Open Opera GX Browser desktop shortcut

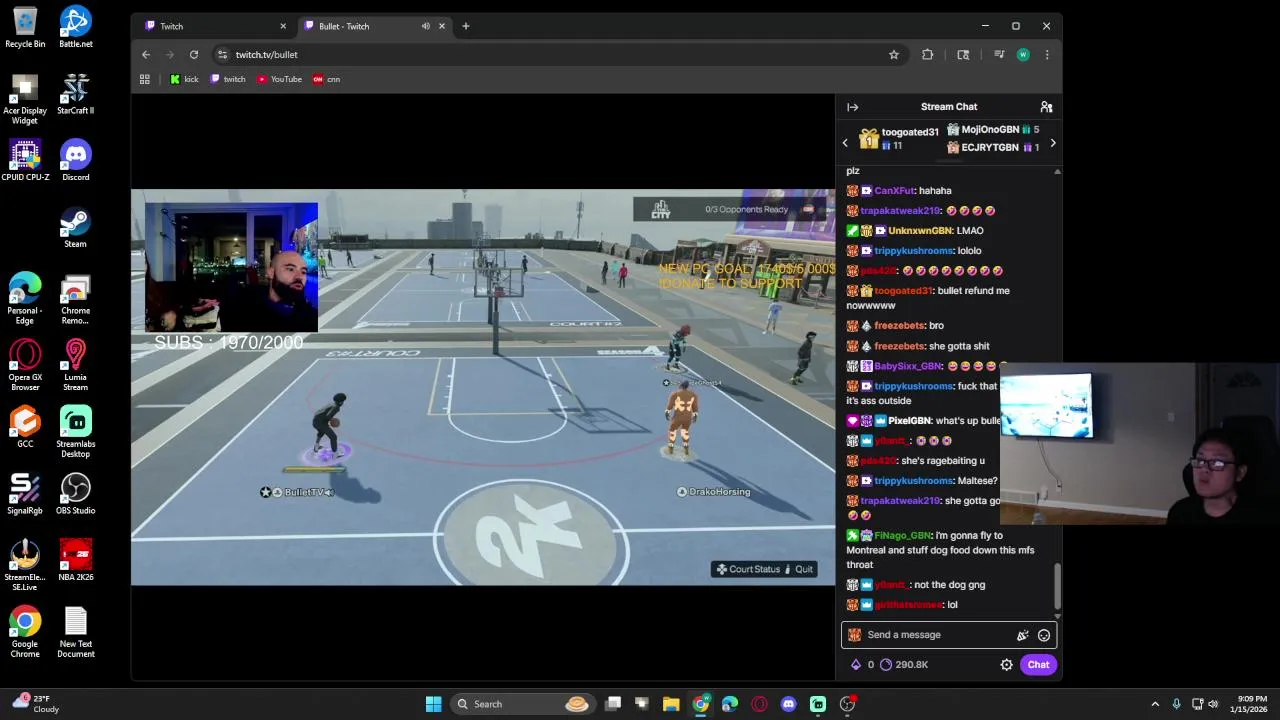coord(25,365)
